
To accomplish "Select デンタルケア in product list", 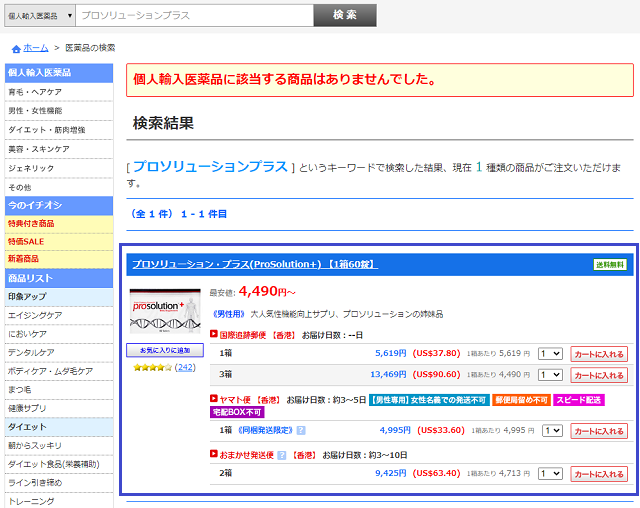I will tap(59, 353).
